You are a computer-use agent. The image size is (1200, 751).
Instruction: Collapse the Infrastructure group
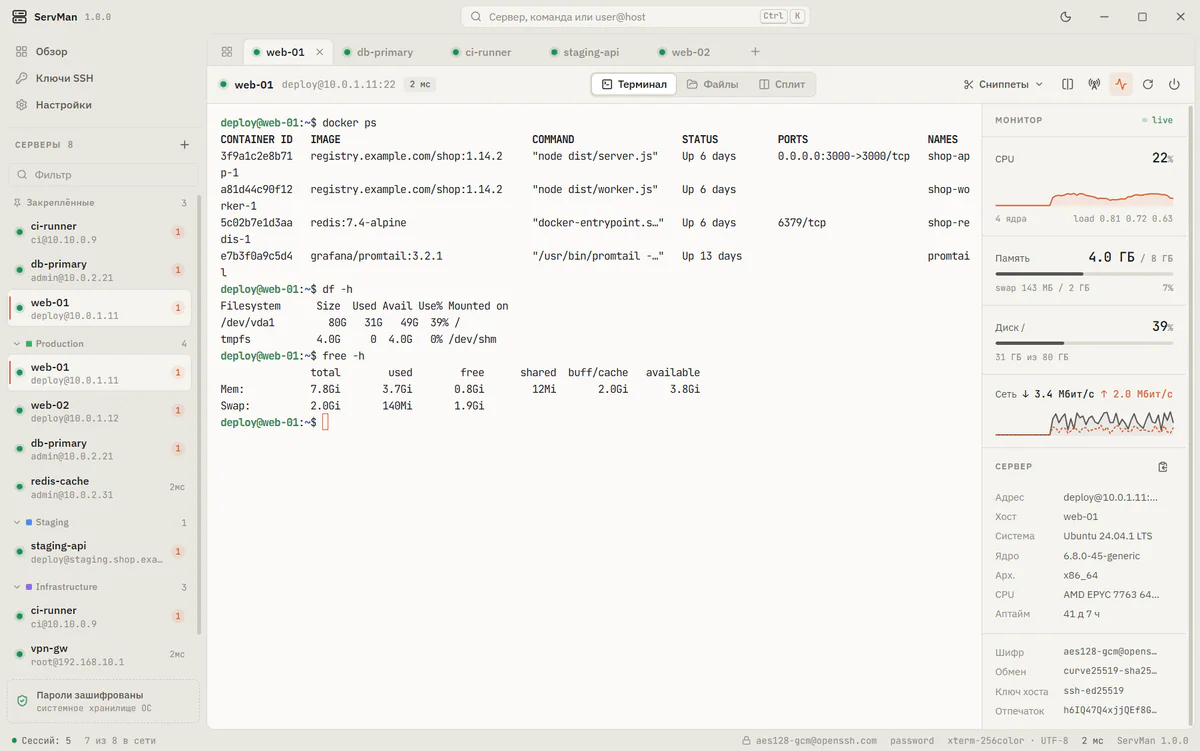(100, 587)
